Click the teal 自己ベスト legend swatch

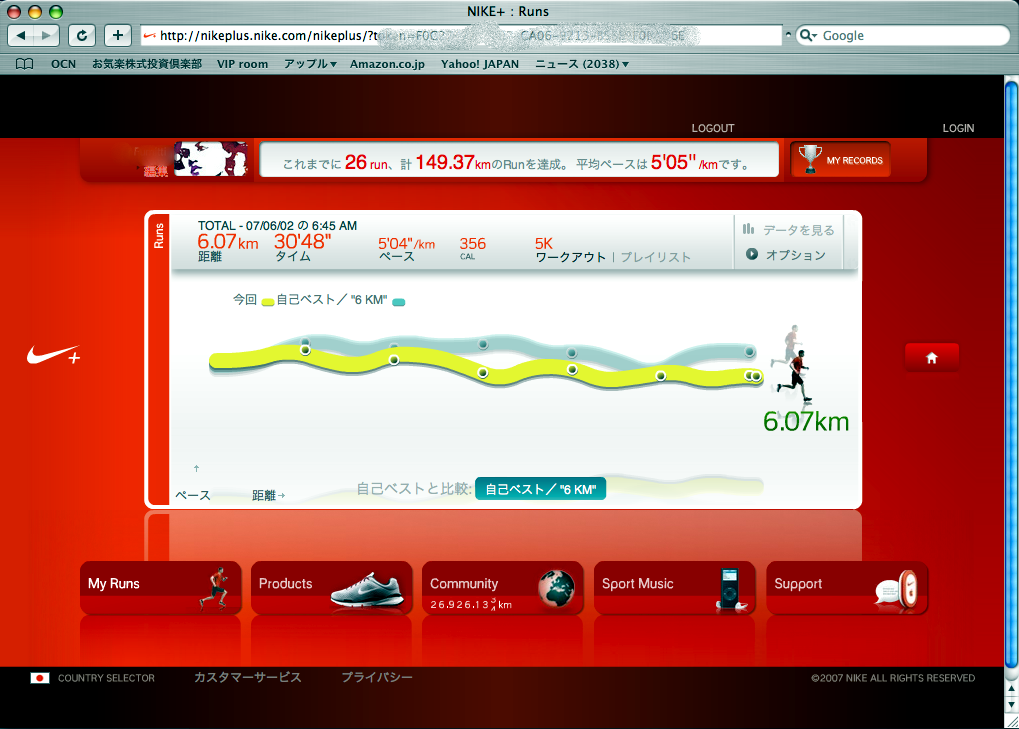pyautogui.click(x=399, y=301)
